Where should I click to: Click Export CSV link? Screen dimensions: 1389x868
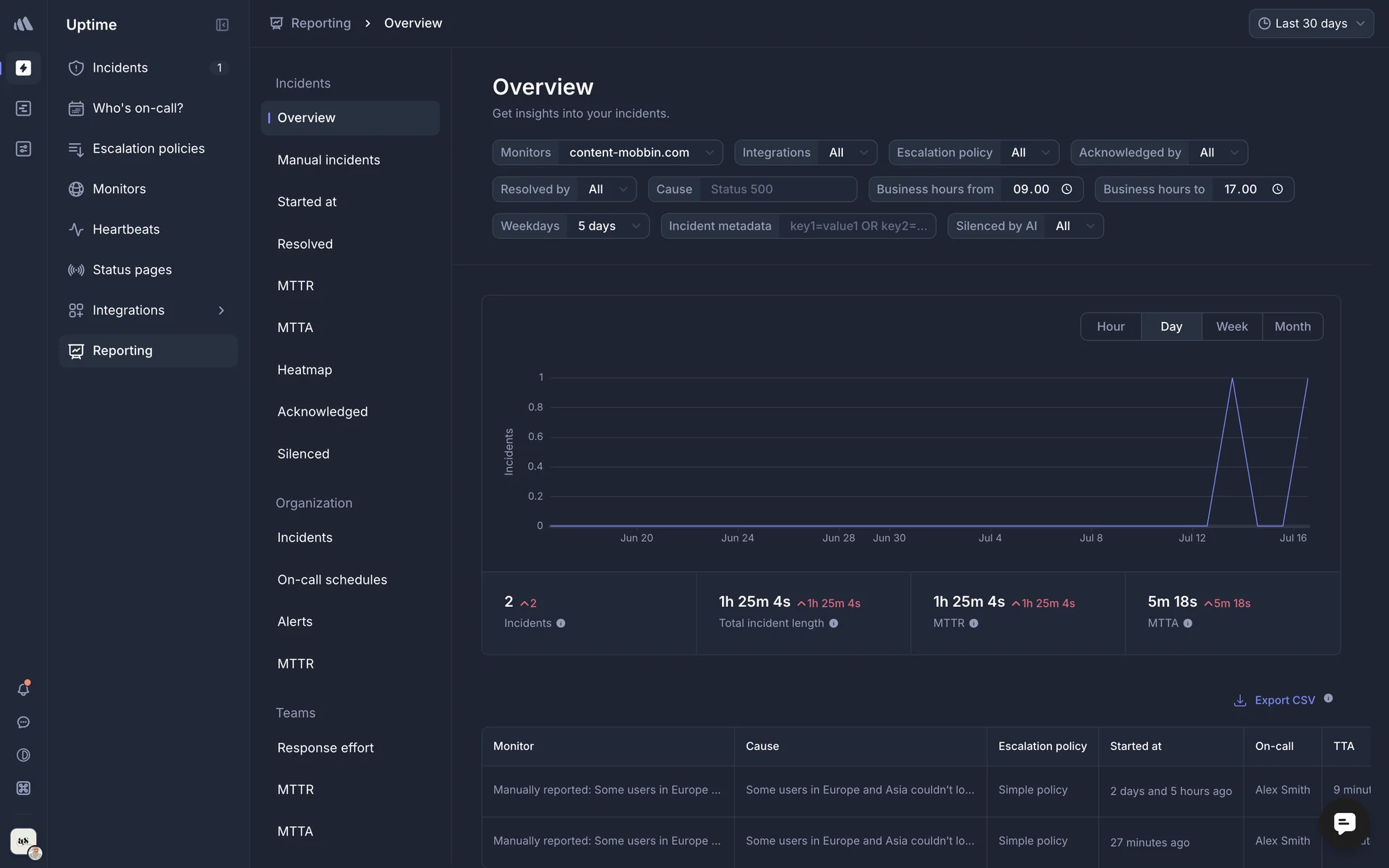[x=1284, y=700]
